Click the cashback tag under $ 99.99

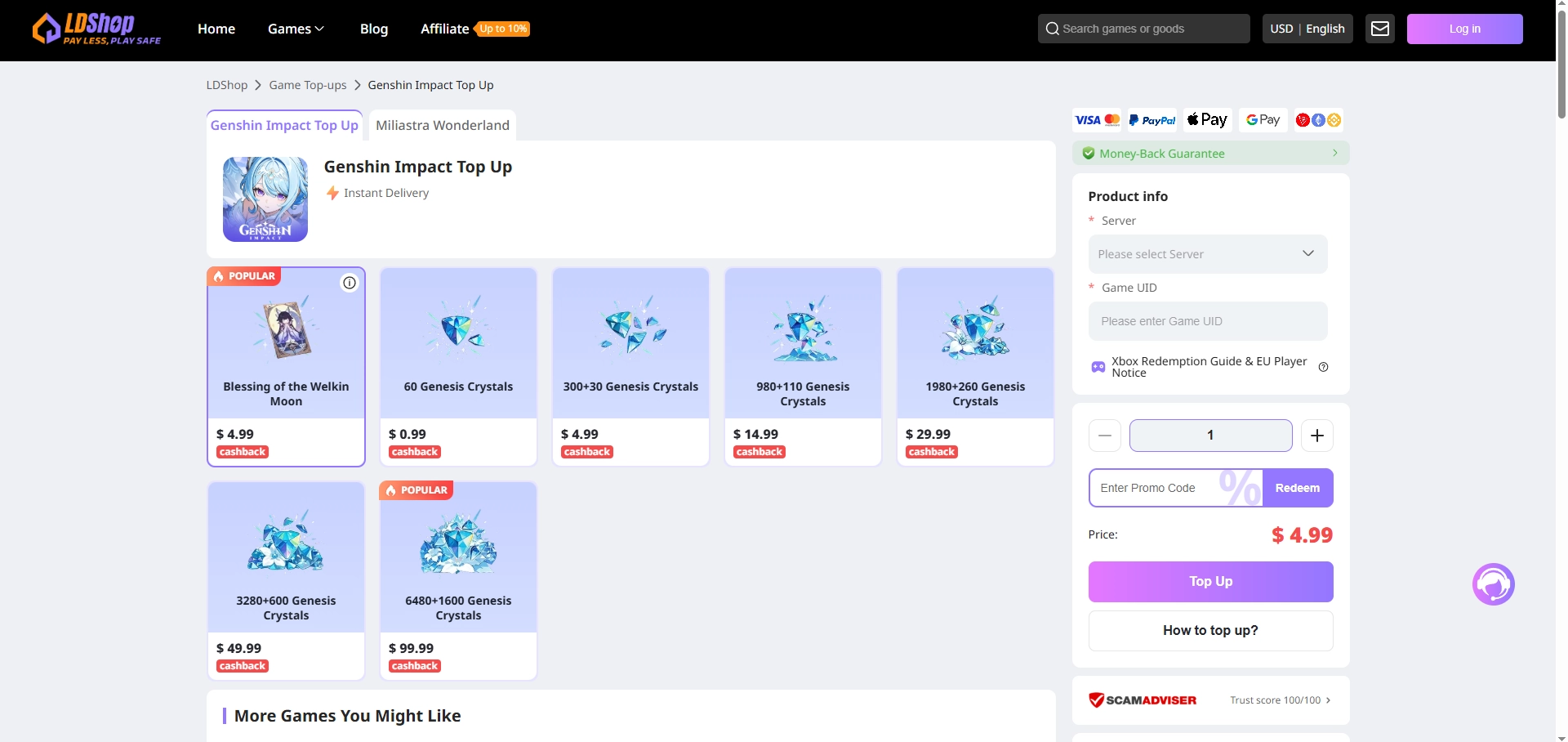[x=415, y=666]
